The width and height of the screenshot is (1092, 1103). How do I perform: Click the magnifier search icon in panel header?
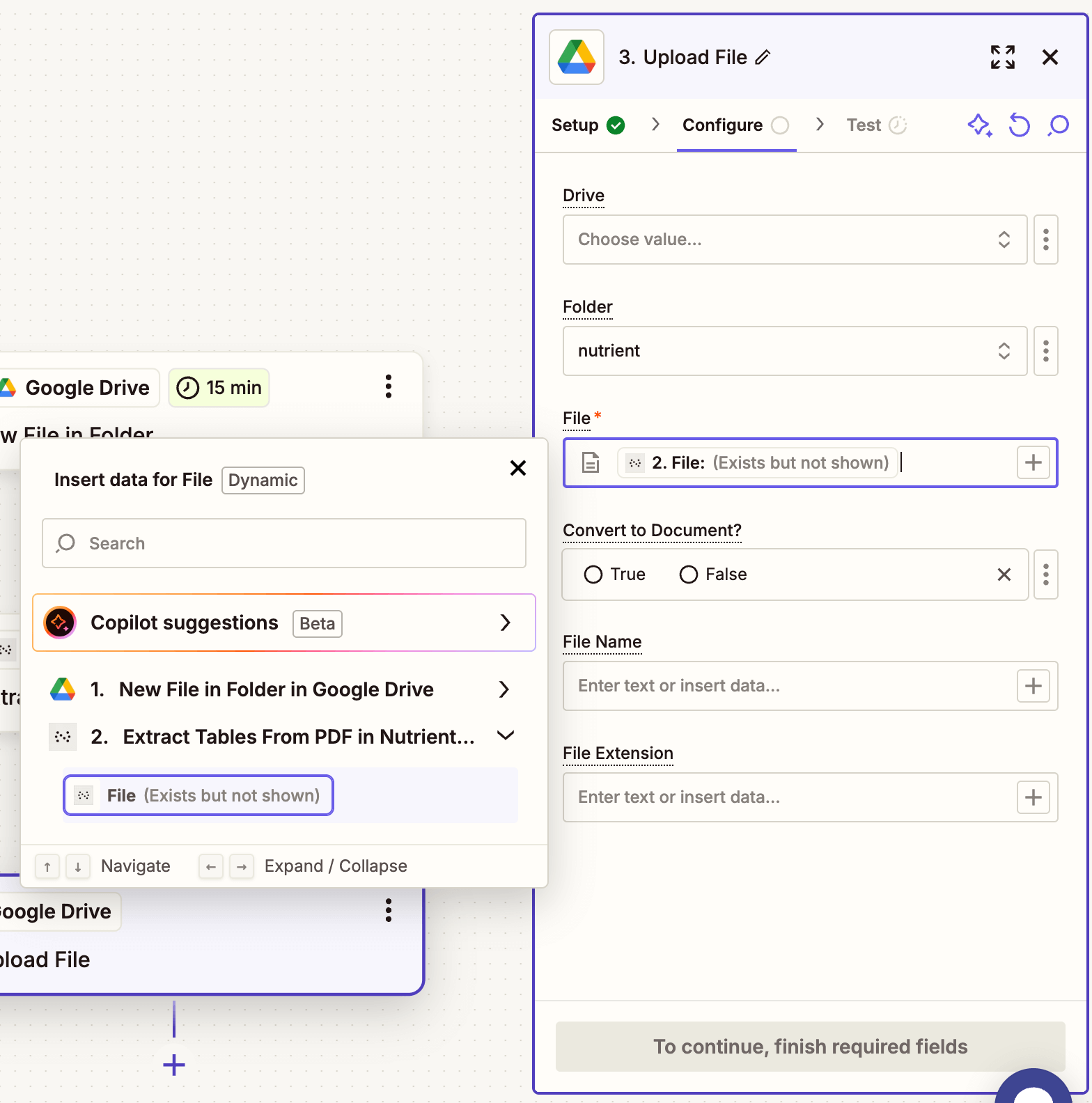coord(1058,125)
